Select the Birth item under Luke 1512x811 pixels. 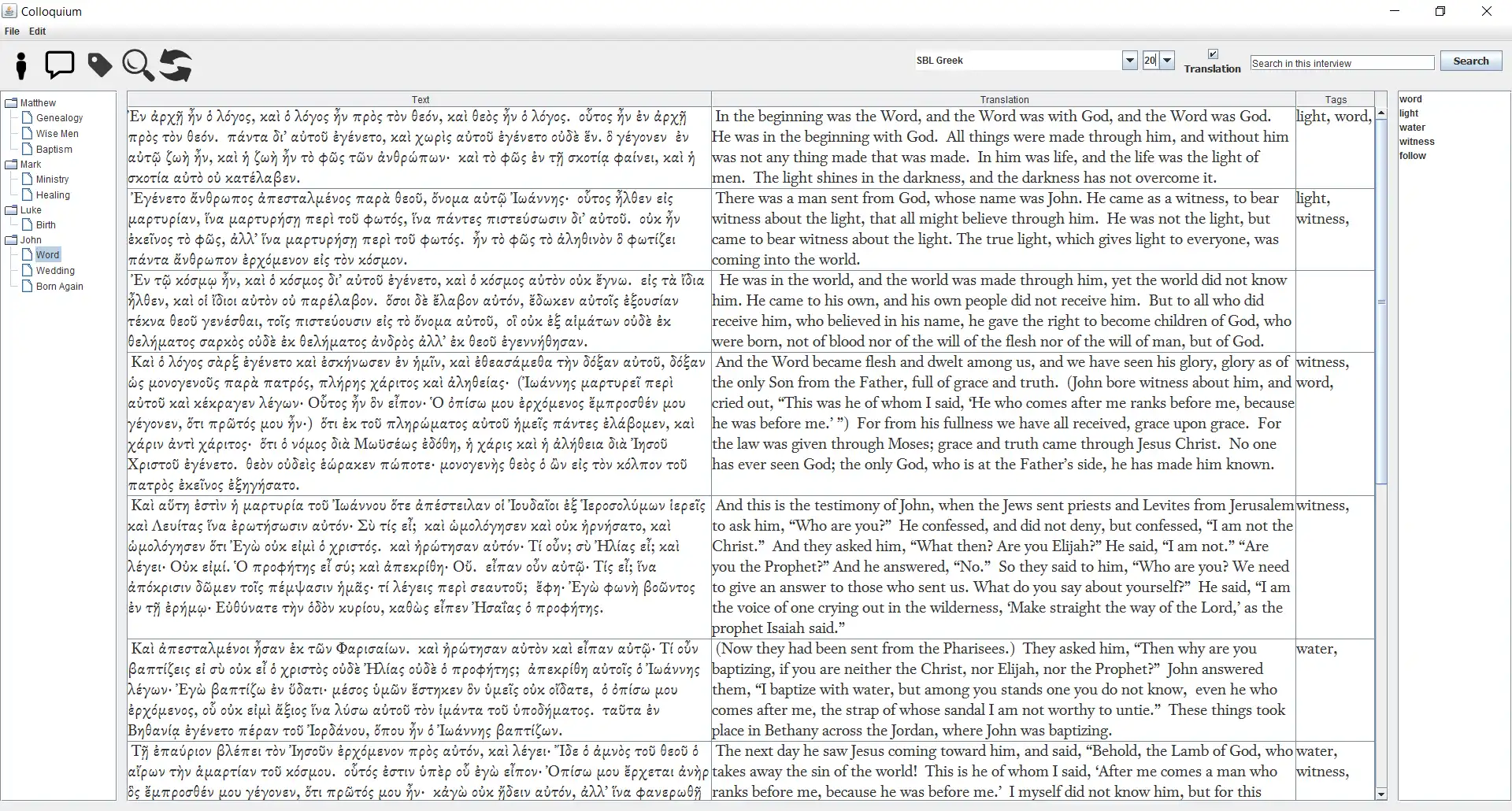46,225
